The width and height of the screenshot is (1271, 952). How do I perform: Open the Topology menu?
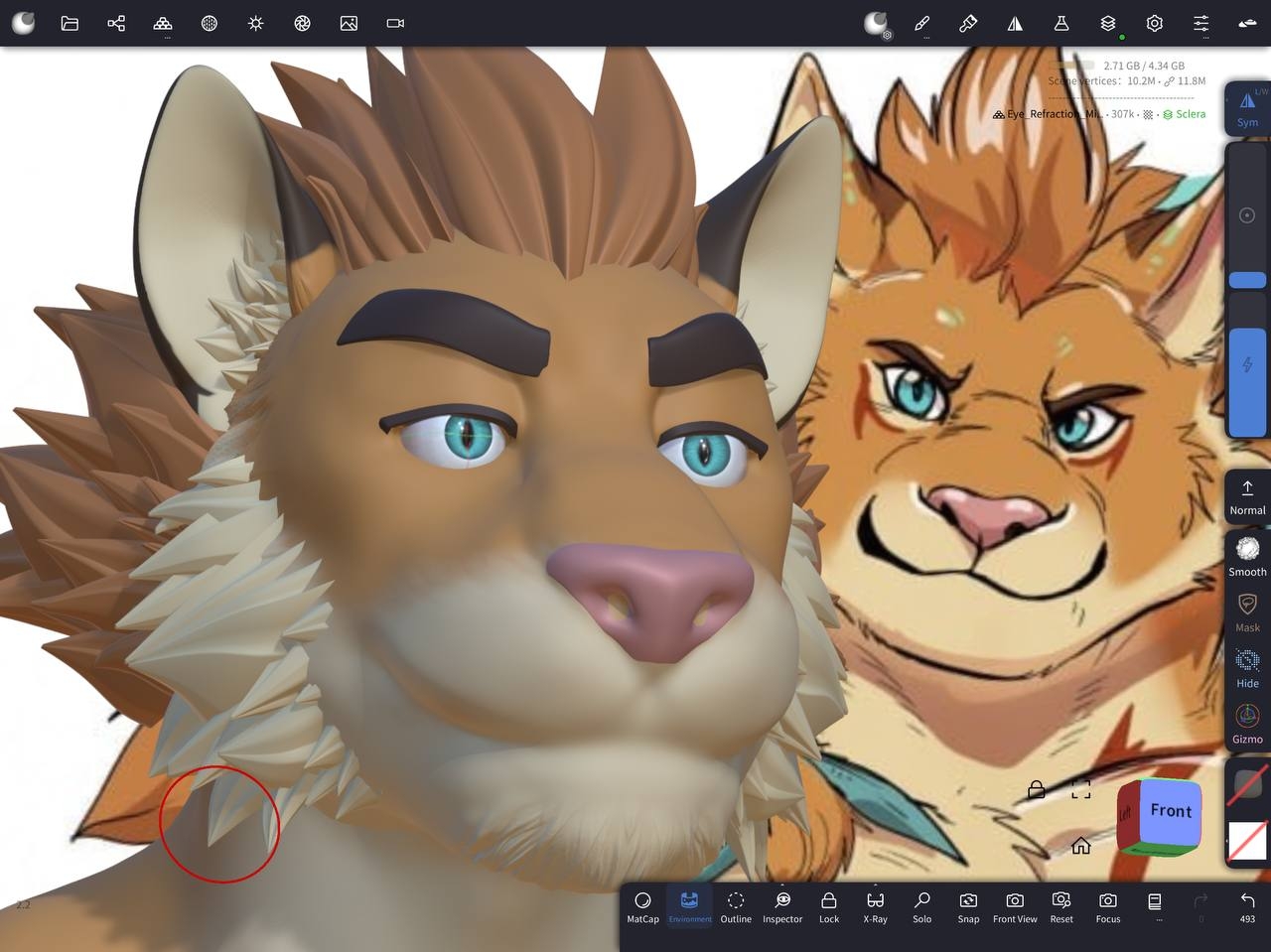(163, 23)
